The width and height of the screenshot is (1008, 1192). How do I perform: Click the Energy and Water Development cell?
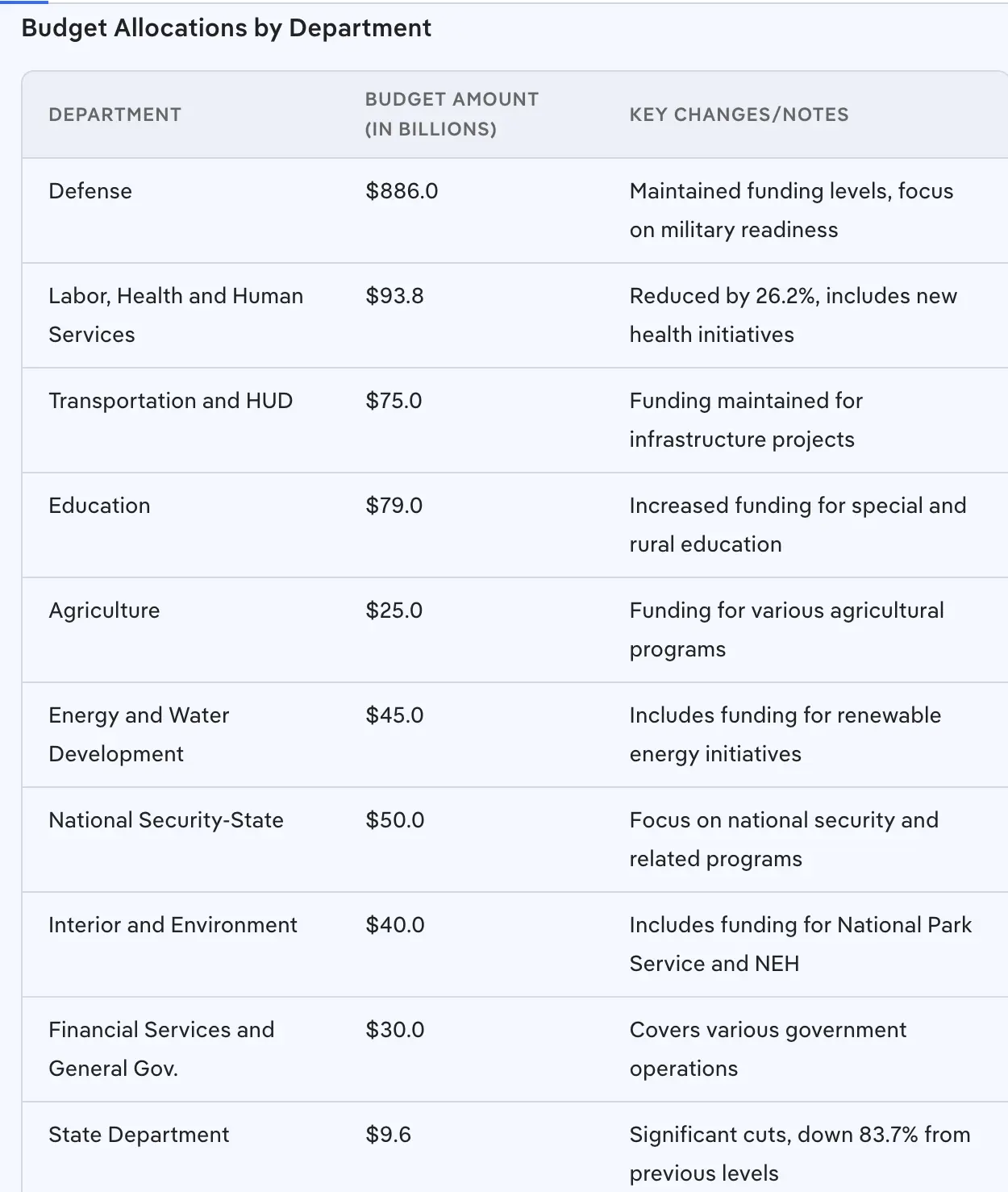139,734
